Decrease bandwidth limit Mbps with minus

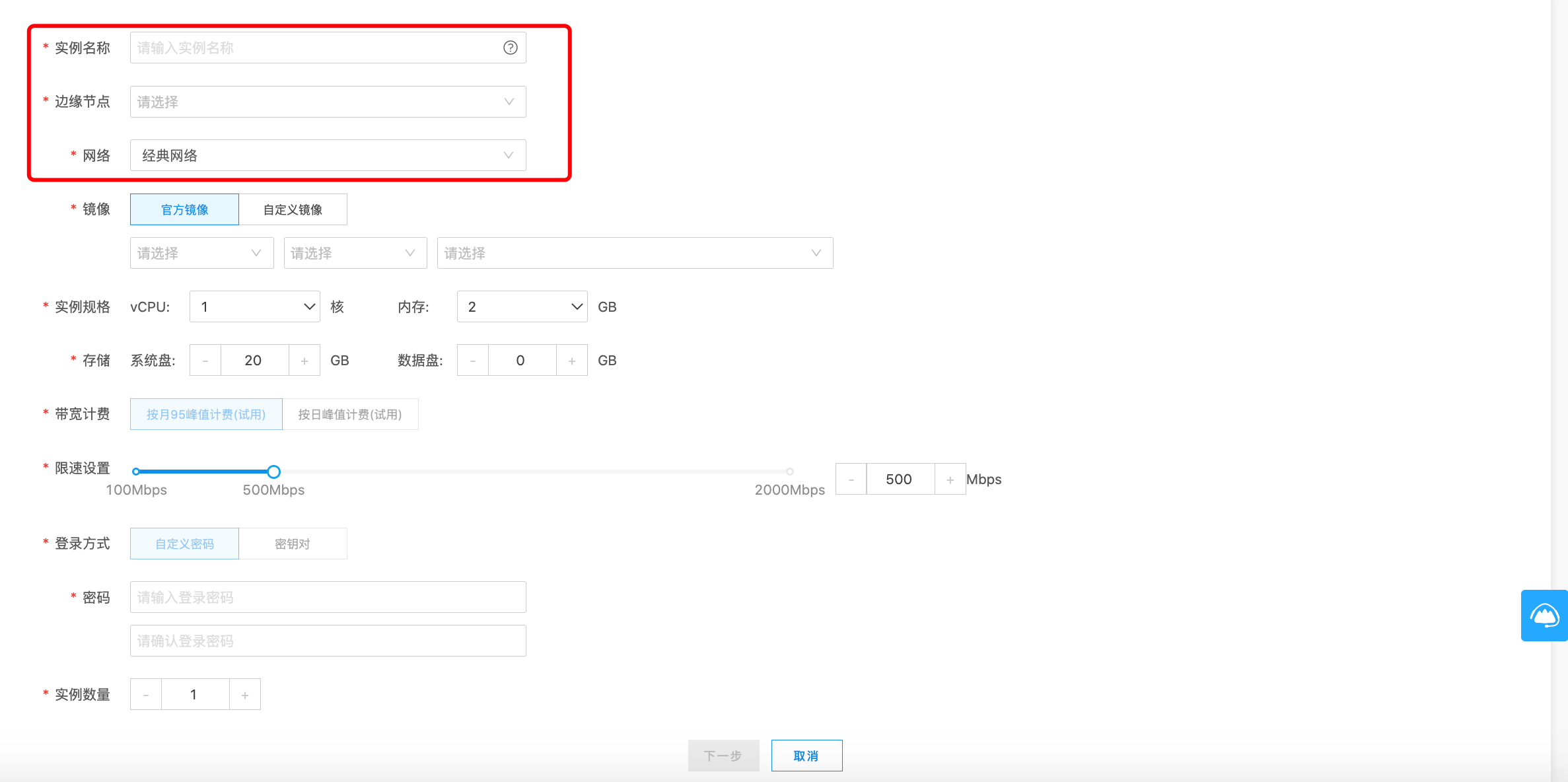tap(851, 480)
